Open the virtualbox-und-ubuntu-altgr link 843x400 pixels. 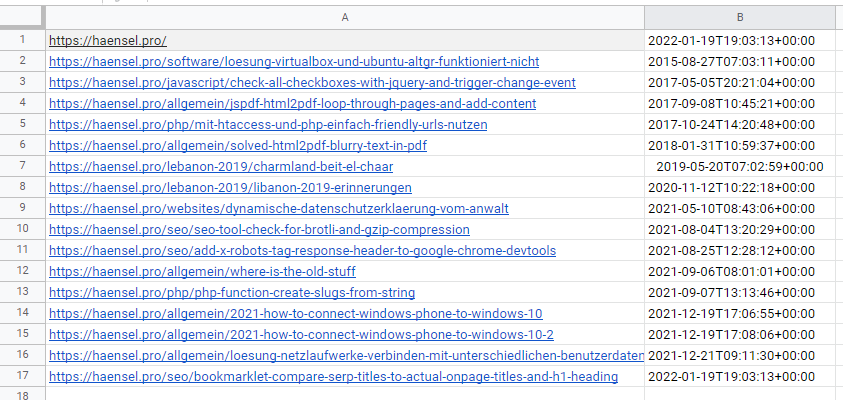point(294,61)
